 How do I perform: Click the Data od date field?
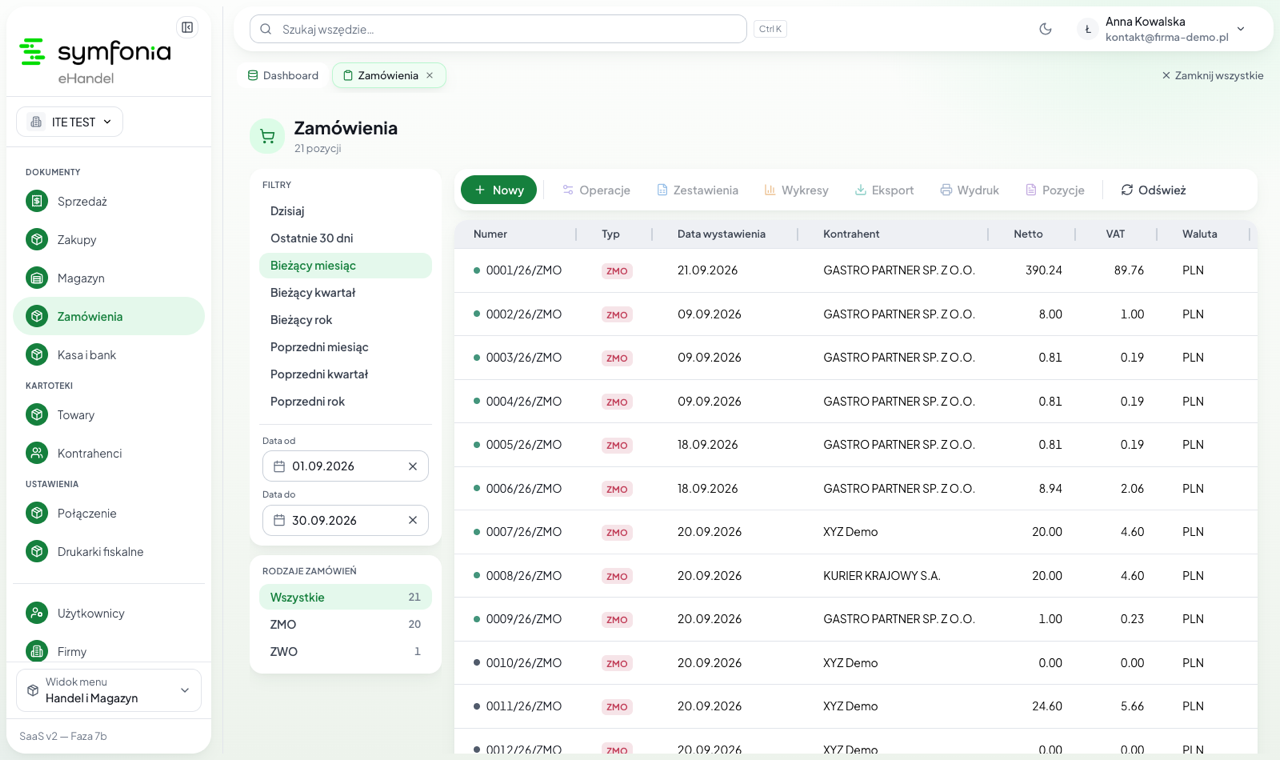click(345, 466)
